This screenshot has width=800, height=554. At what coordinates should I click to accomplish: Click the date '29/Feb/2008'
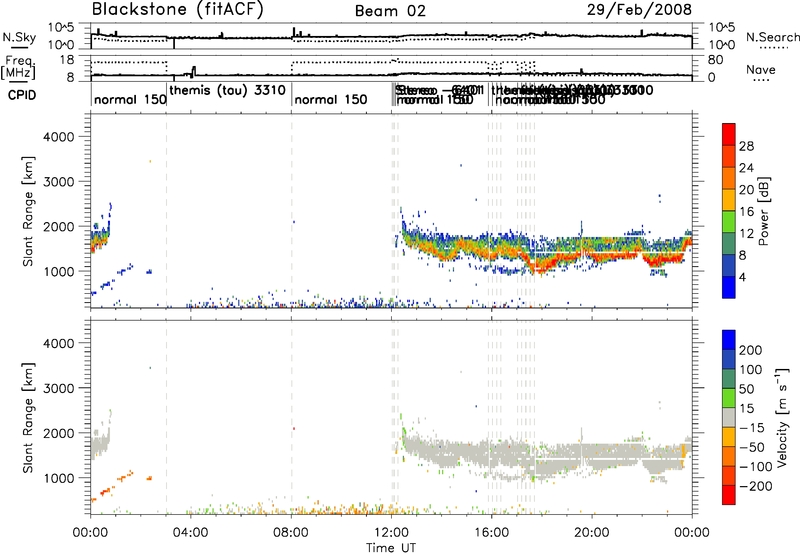point(639,10)
